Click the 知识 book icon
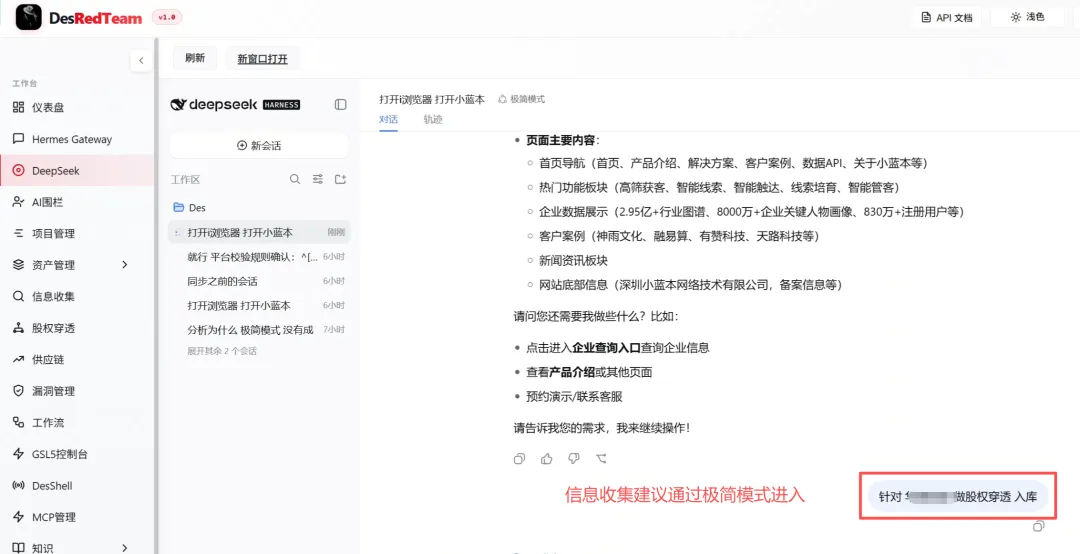Screen dimensions: 1080x554 point(19,548)
